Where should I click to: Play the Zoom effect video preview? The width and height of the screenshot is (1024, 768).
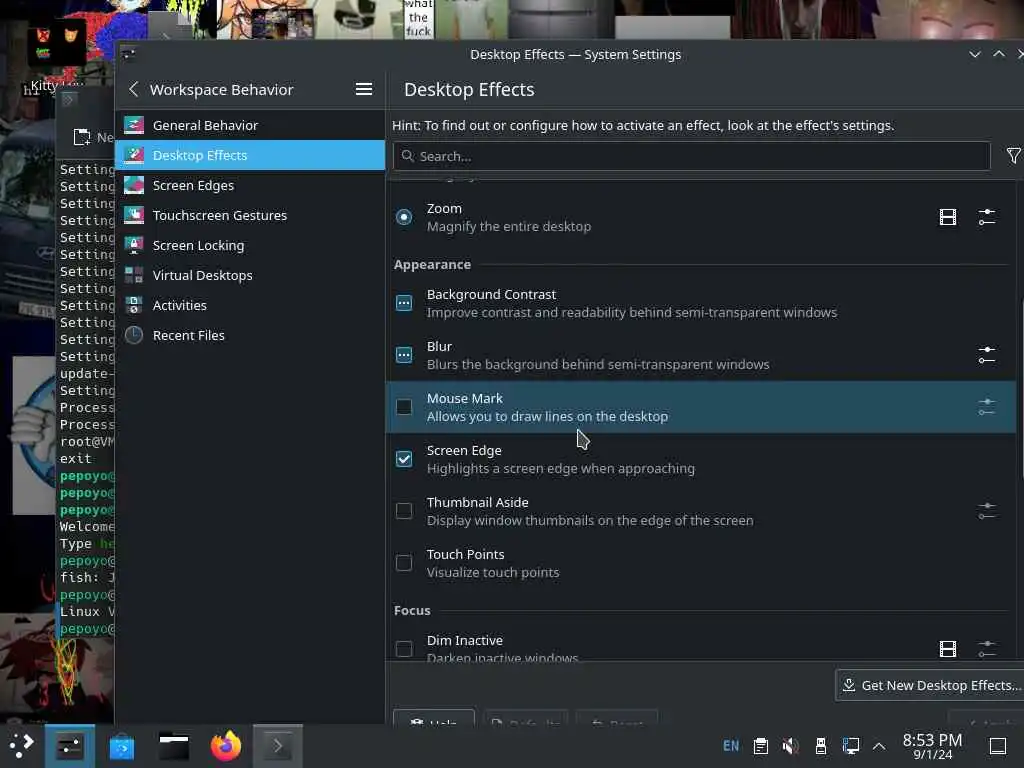click(948, 217)
